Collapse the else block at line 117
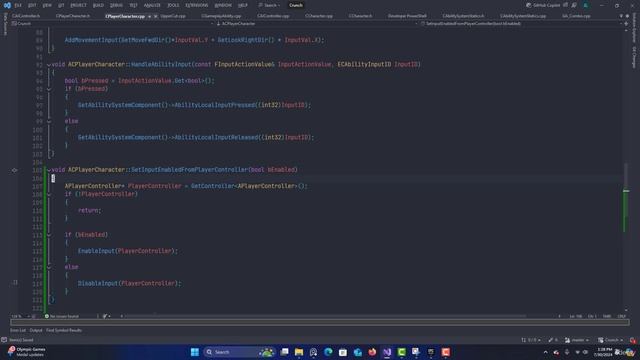This screenshot has width=640, height=360. coord(49,267)
